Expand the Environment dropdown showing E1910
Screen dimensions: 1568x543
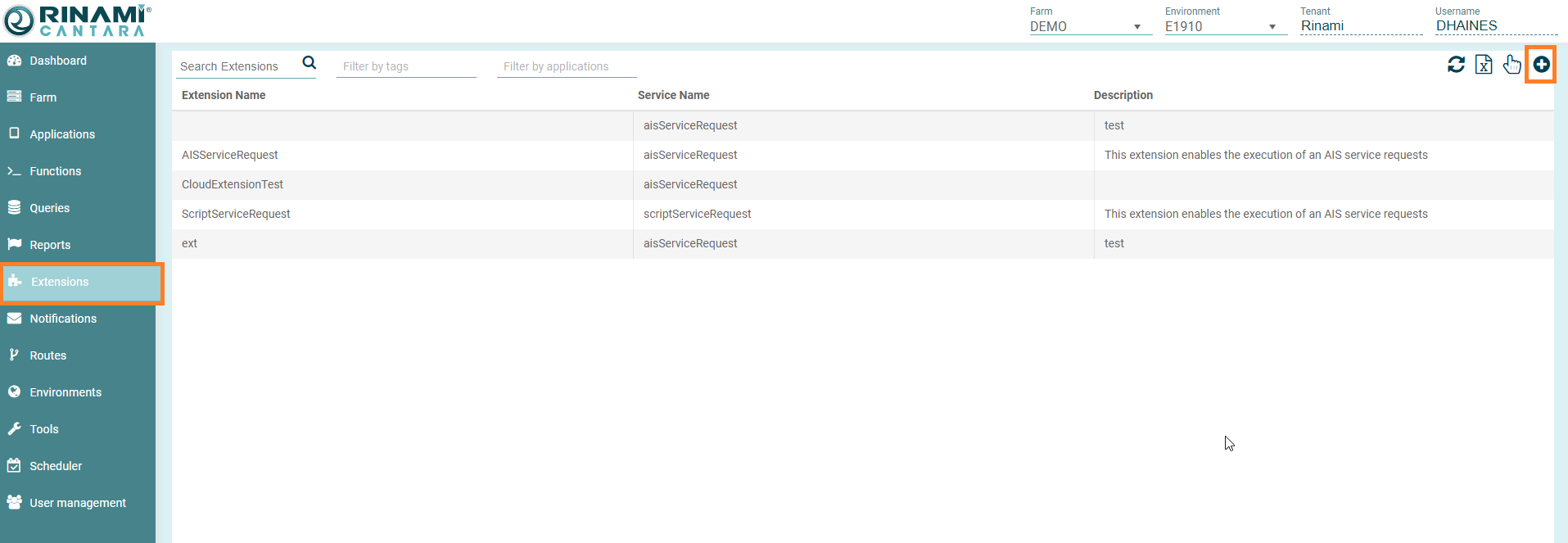(x=1224, y=26)
